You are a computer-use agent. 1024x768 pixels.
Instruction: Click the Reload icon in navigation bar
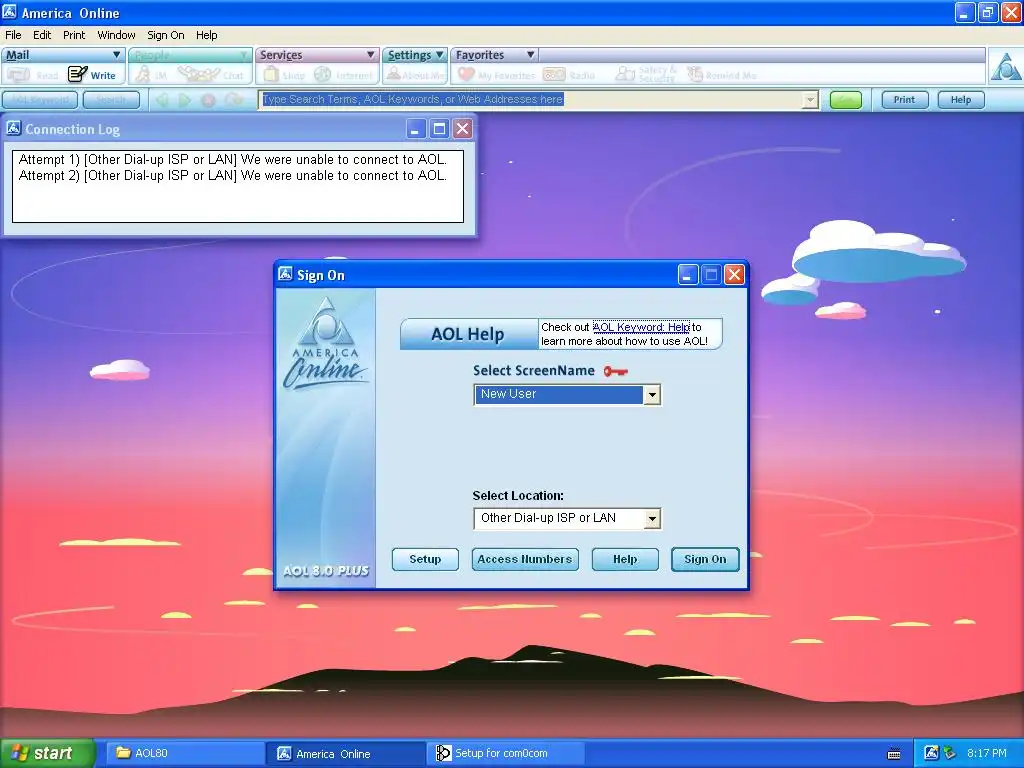tap(233, 100)
